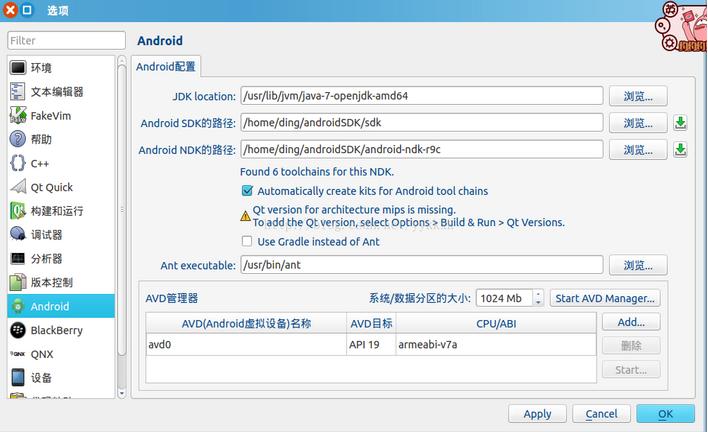Click the JDK location path field
The height and width of the screenshot is (432, 708).
[x=422, y=96]
